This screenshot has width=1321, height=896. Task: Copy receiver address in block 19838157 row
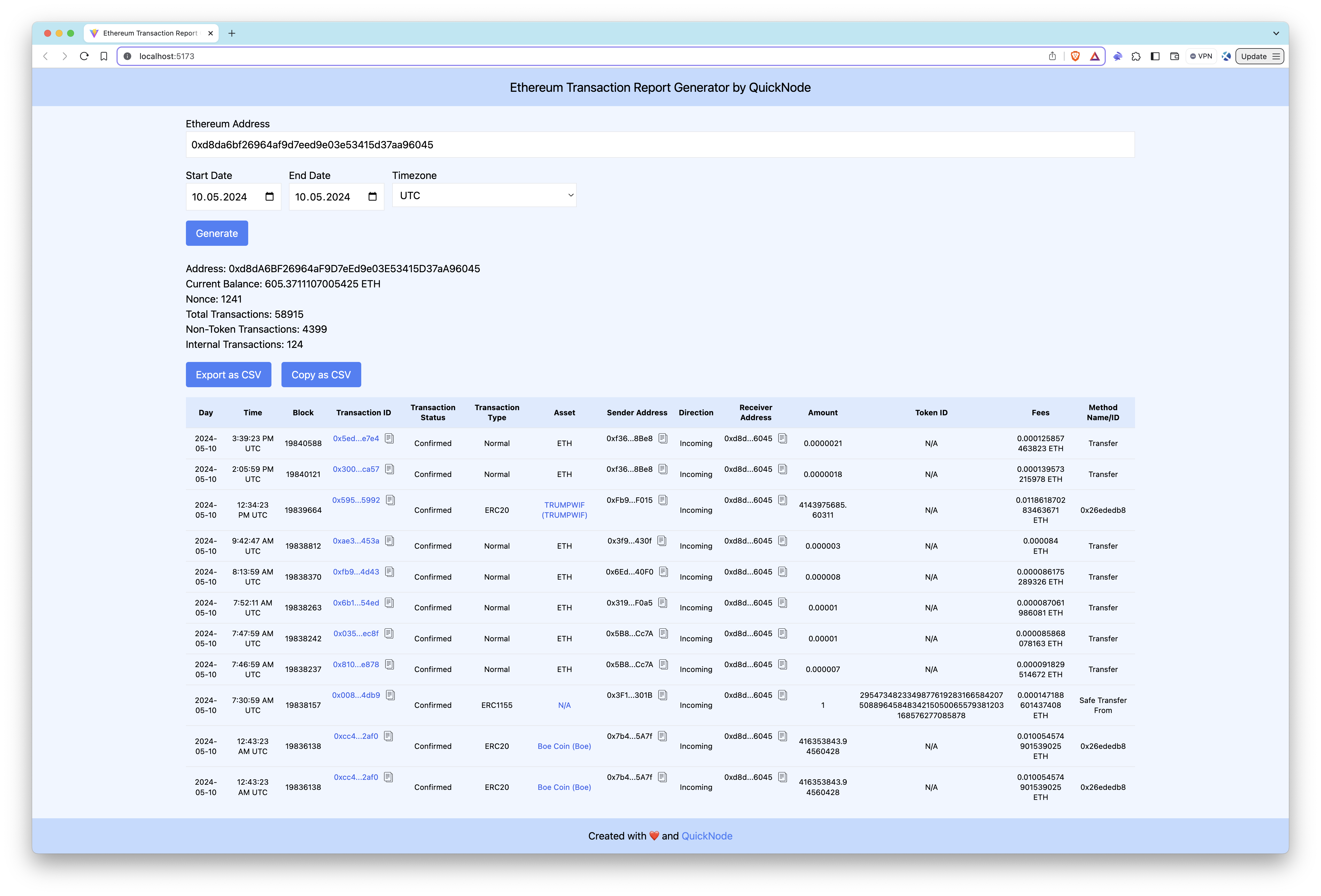click(783, 695)
